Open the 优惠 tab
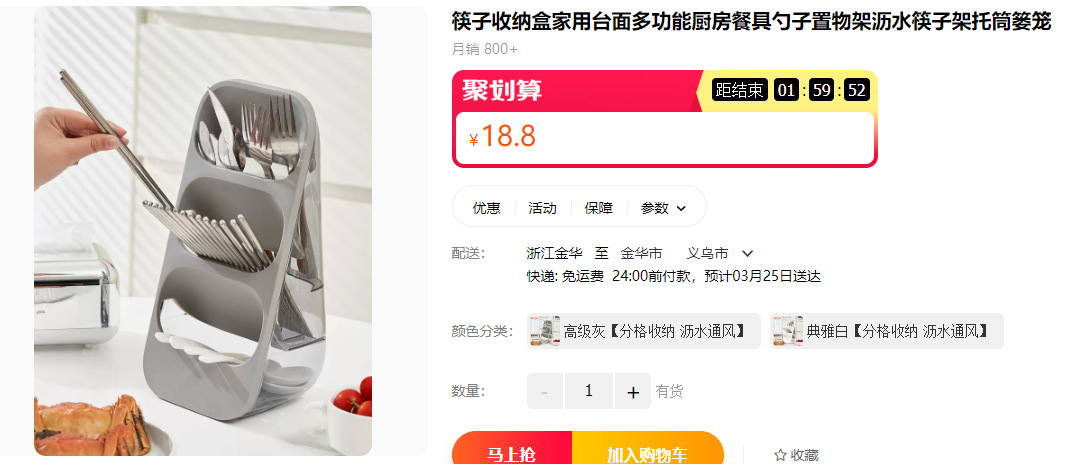The image size is (1074, 464). [486, 208]
